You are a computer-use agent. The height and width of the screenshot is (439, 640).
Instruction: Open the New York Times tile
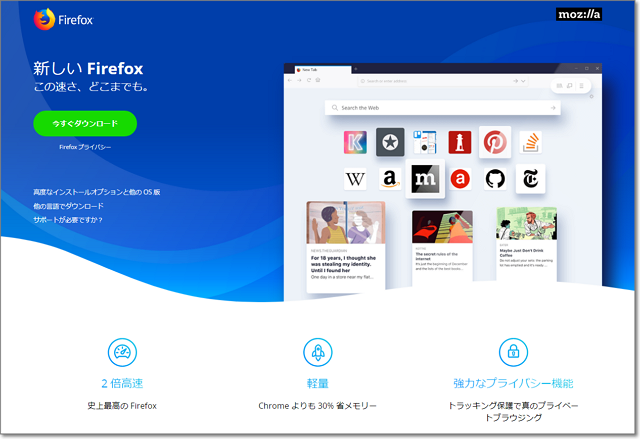coord(529,179)
